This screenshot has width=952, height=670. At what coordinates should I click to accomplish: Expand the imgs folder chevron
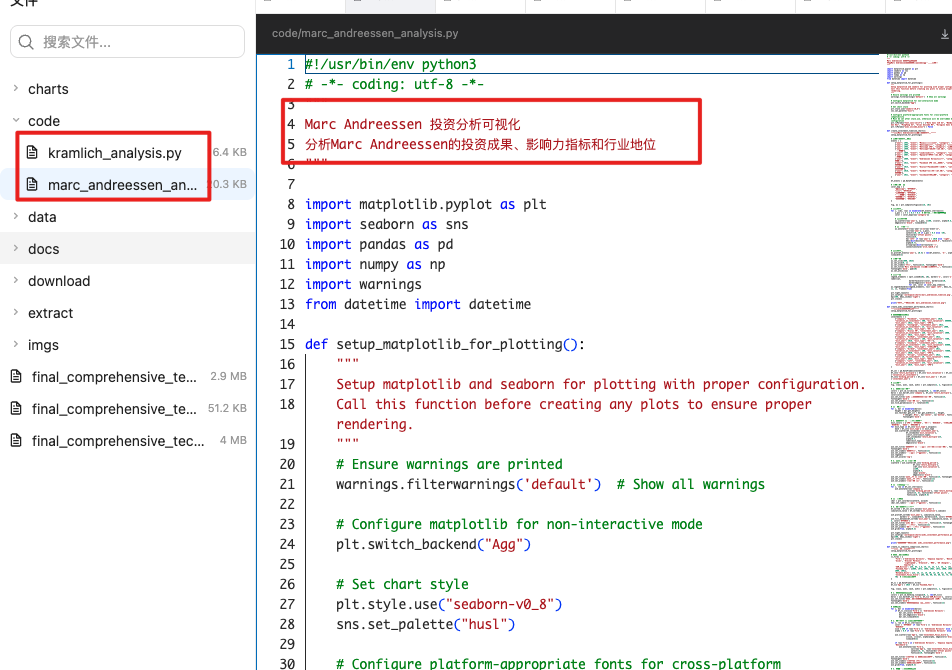point(15,345)
